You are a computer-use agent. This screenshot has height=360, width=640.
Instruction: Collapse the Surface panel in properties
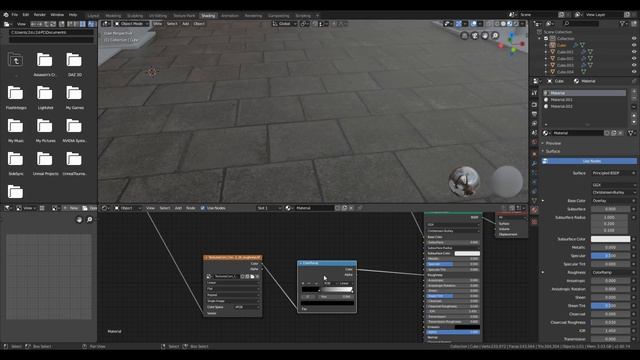tap(553, 151)
